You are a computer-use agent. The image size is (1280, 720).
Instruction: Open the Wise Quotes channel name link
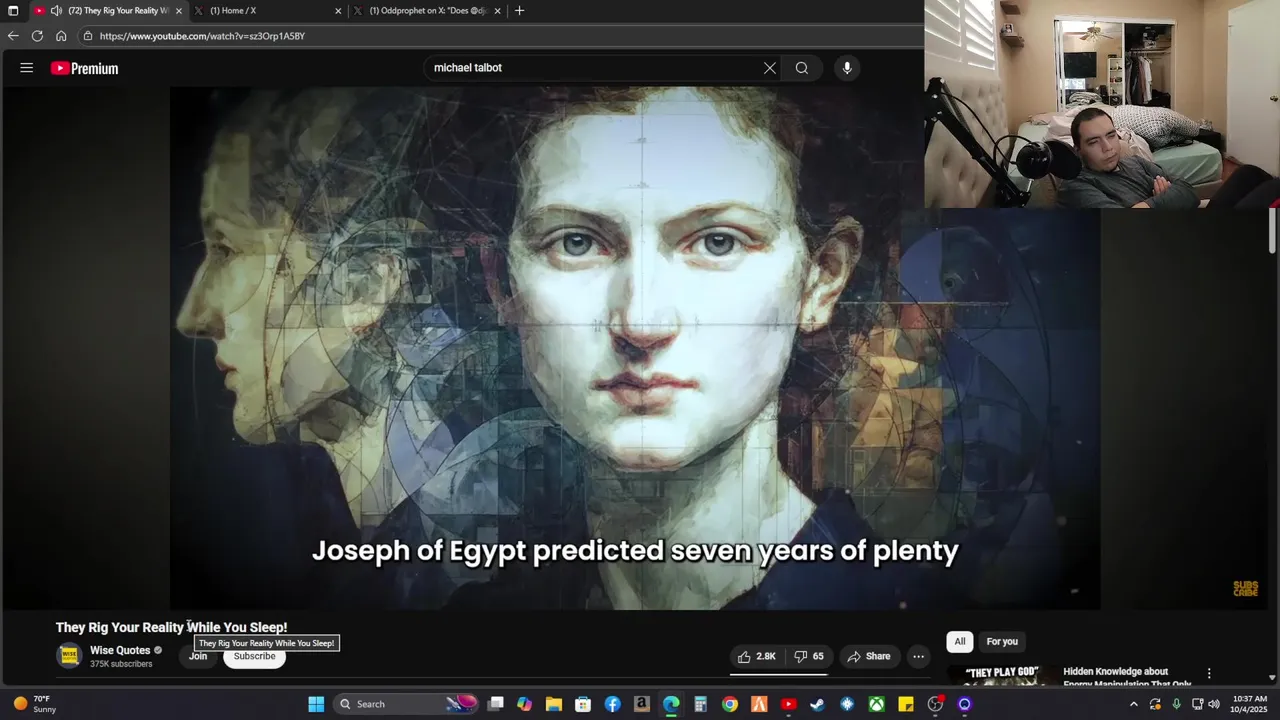pos(120,650)
